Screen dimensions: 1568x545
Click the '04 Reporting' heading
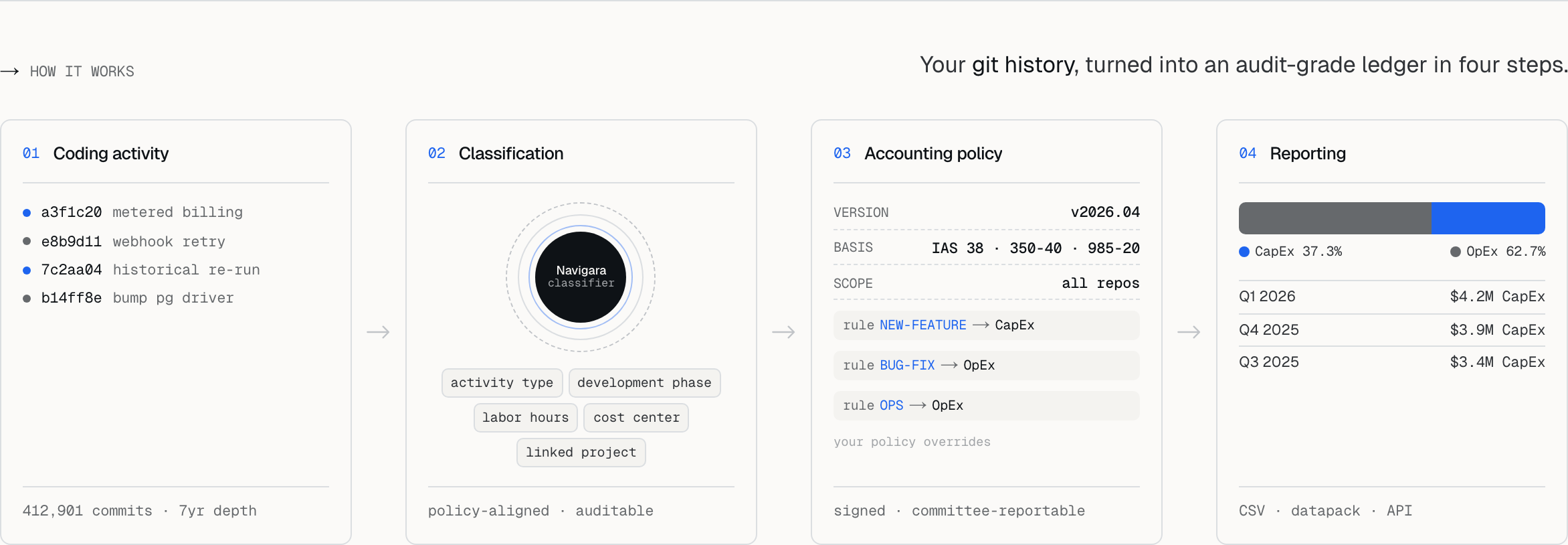coord(1292,153)
